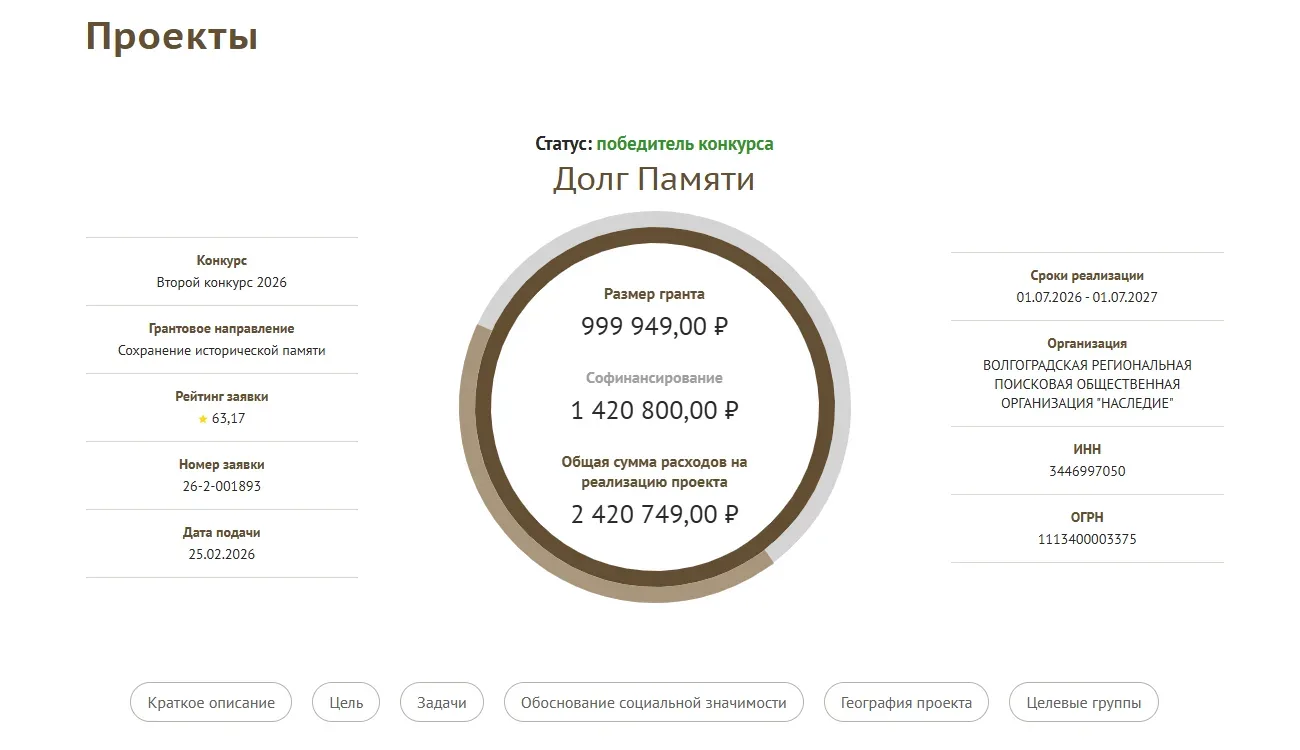Screen dimensions: 1300x750
Task: Select the submission date 25.02.2026
Action: pos(222,555)
